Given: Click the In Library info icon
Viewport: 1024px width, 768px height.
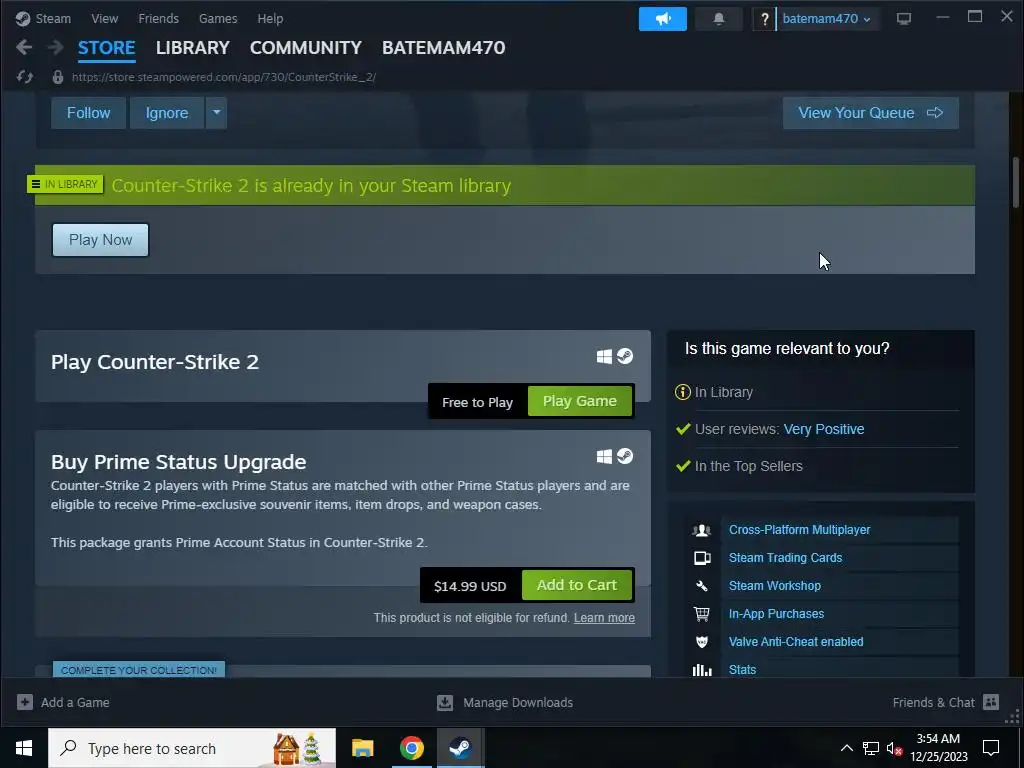Looking at the screenshot, I should pos(682,392).
